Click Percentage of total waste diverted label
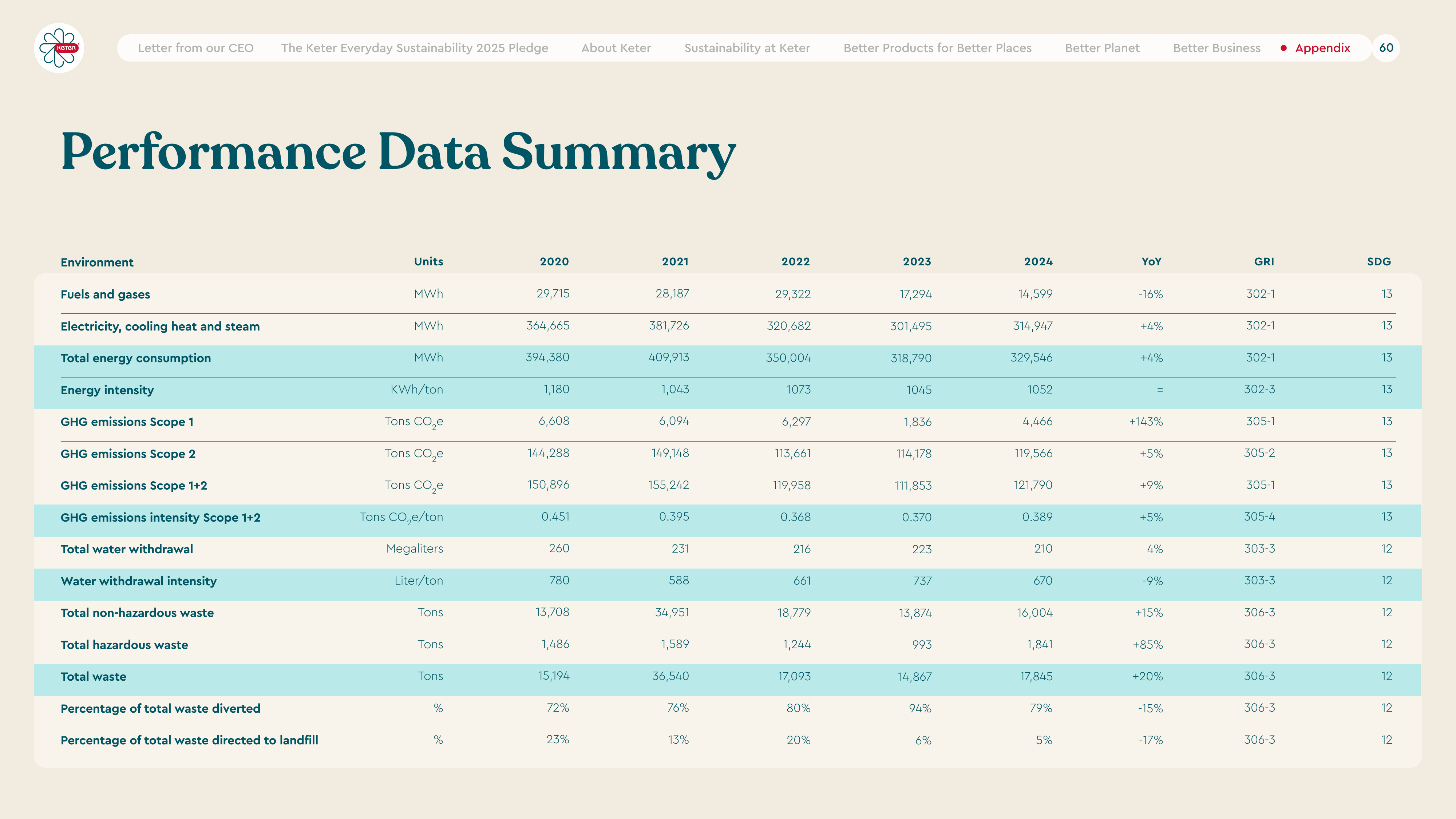Viewport: 1456px width, 819px height. click(x=161, y=709)
